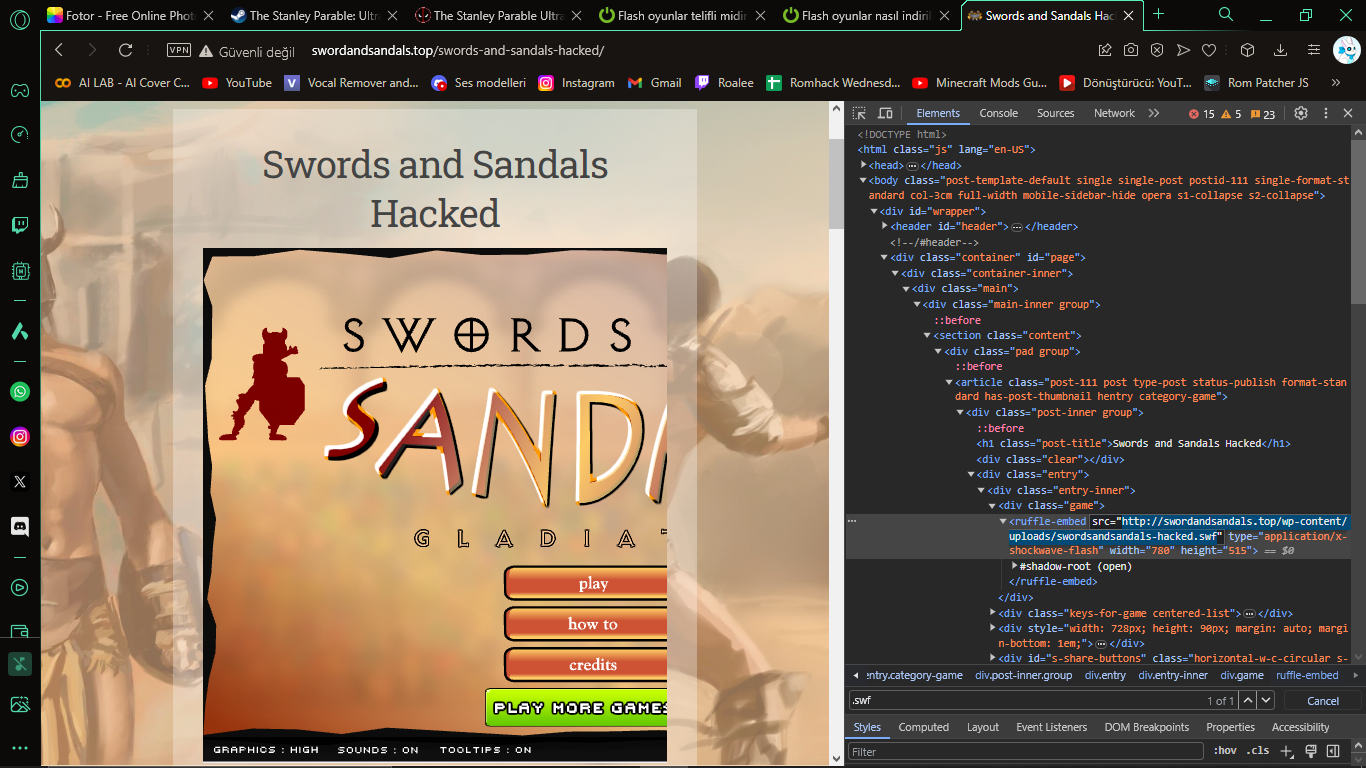Open DevTools settings gear

1301,113
